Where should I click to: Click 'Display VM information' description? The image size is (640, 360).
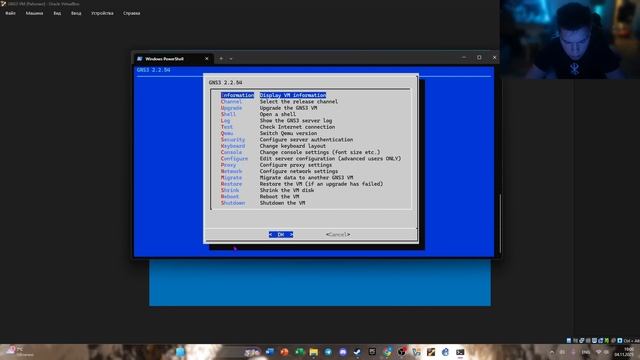[x=293, y=95]
